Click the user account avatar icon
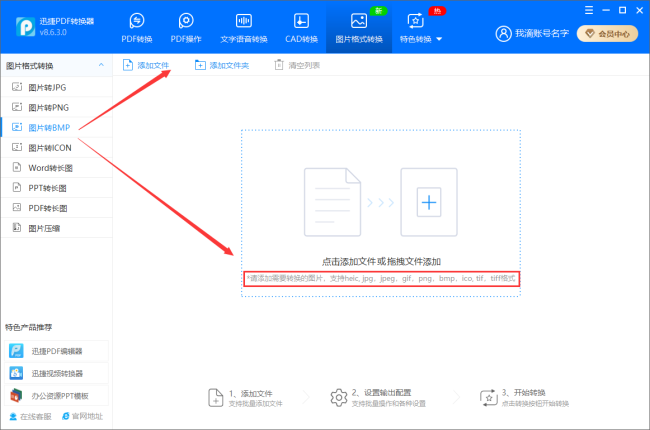The height and width of the screenshot is (430, 650). (503, 34)
